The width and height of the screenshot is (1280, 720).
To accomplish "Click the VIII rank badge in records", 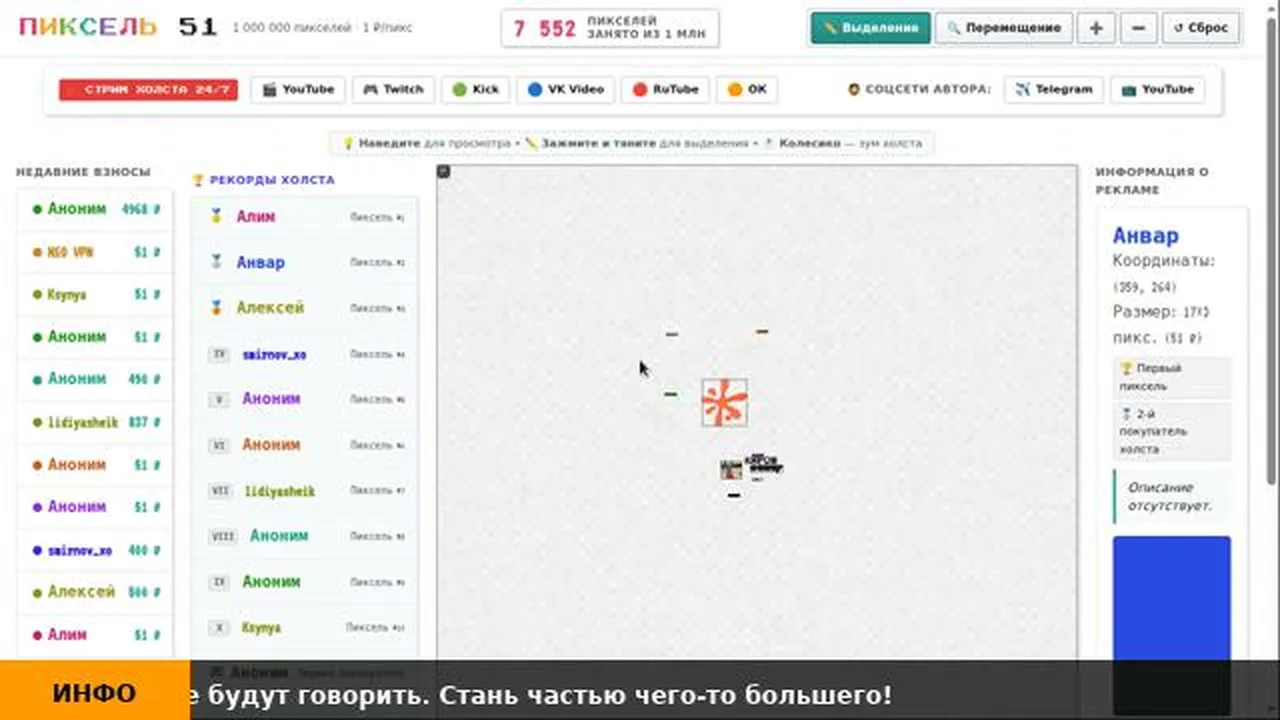I will click(223, 536).
